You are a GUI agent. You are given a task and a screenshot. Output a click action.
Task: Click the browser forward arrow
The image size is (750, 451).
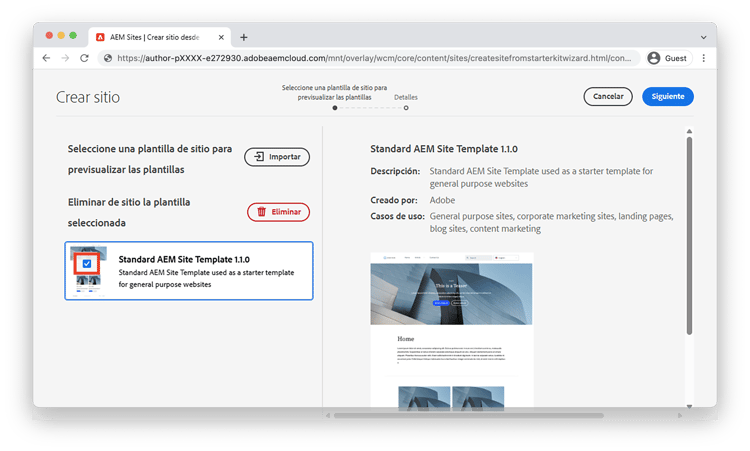(65, 58)
